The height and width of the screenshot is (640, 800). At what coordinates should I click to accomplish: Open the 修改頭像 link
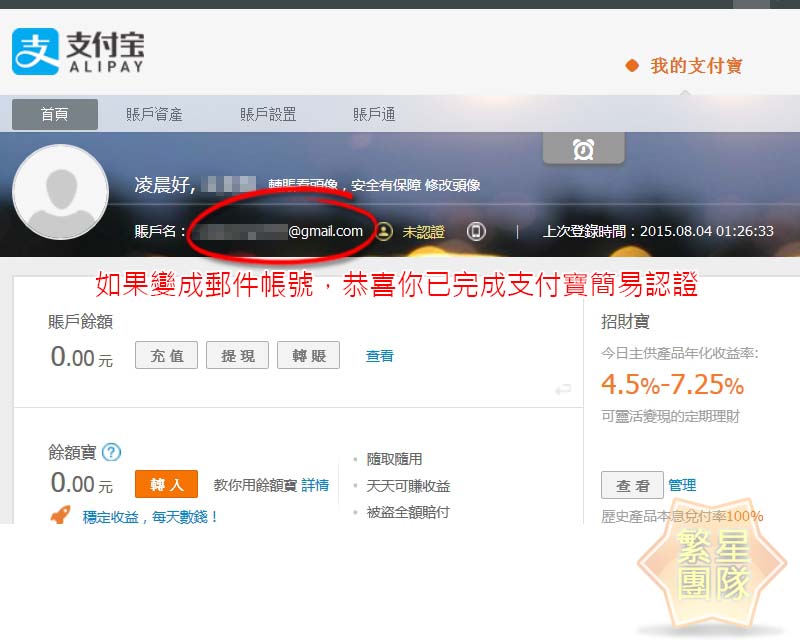[x=452, y=185]
